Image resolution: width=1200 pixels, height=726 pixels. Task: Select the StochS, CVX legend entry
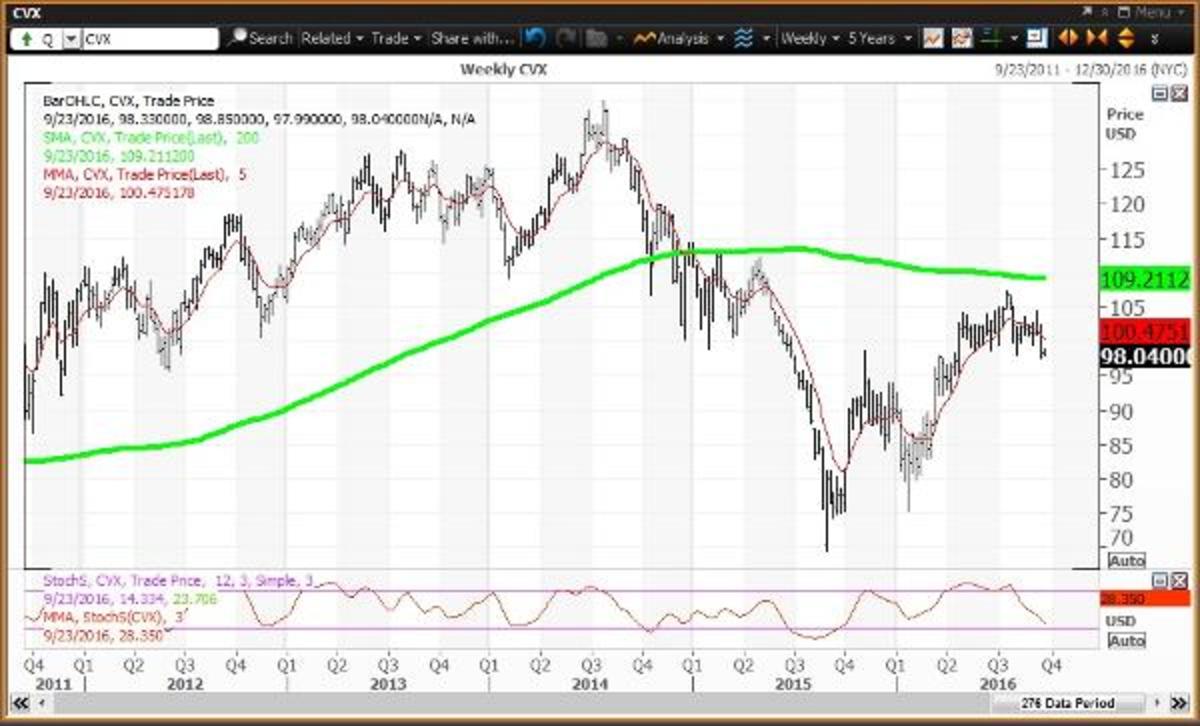pyautogui.click(x=179, y=581)
